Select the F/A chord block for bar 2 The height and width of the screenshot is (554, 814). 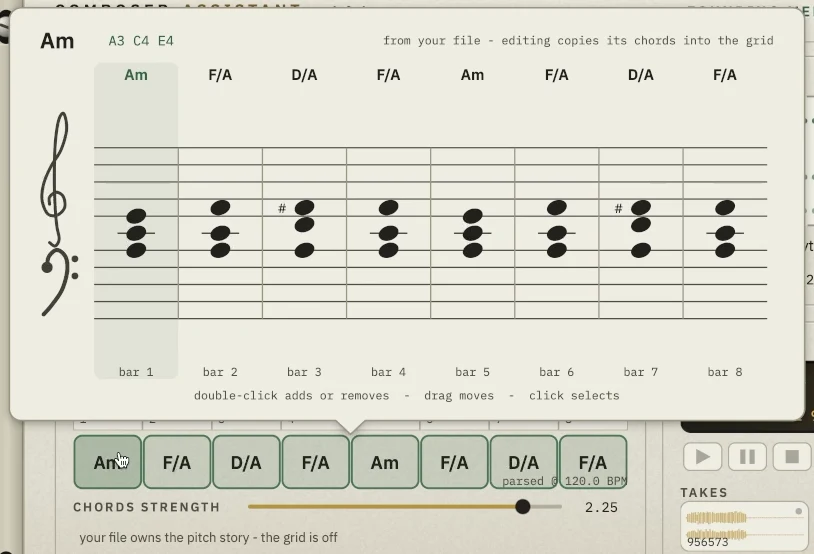pos(177,462)
